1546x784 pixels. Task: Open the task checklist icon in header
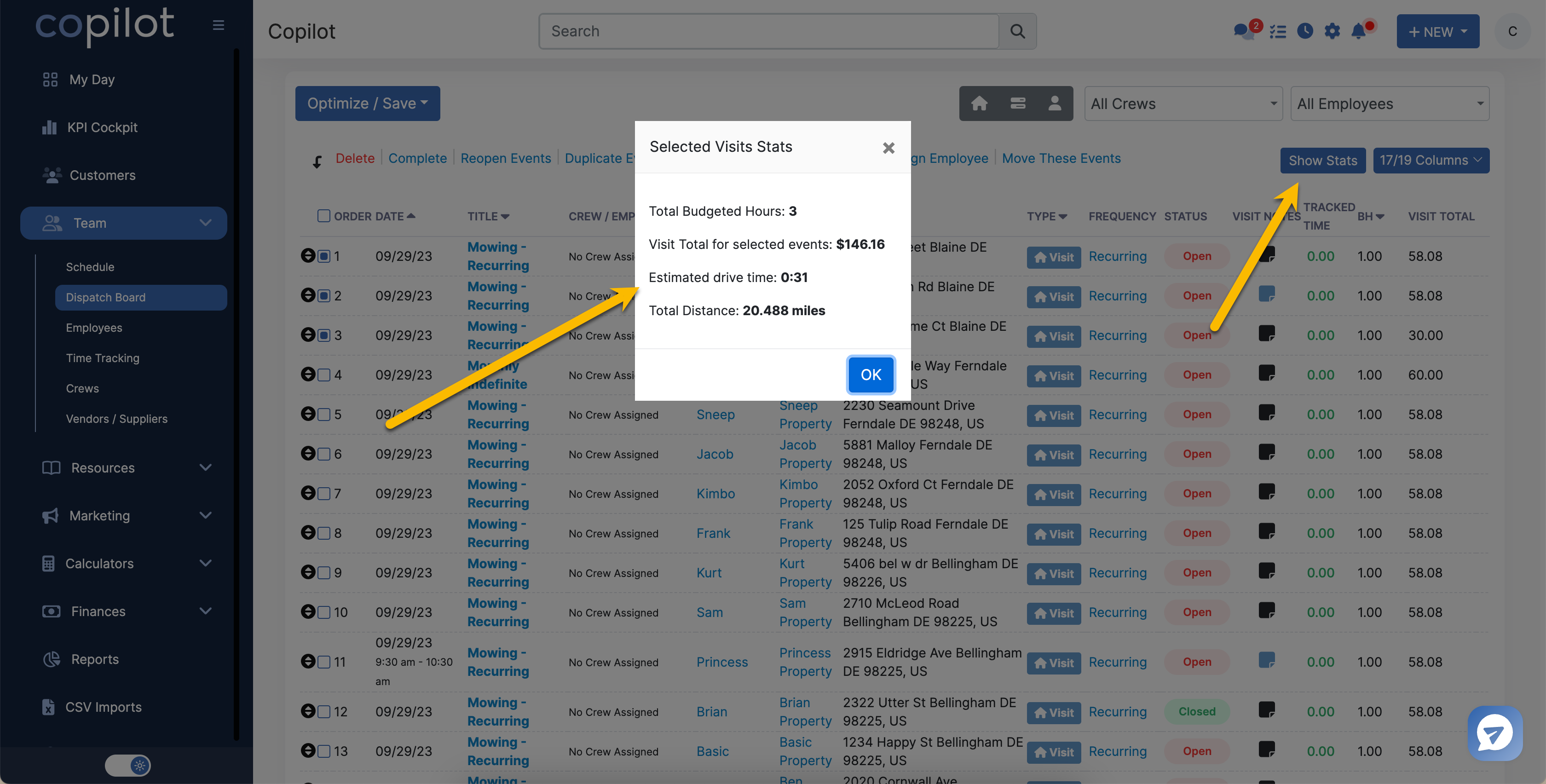[x=1278, y=31]
